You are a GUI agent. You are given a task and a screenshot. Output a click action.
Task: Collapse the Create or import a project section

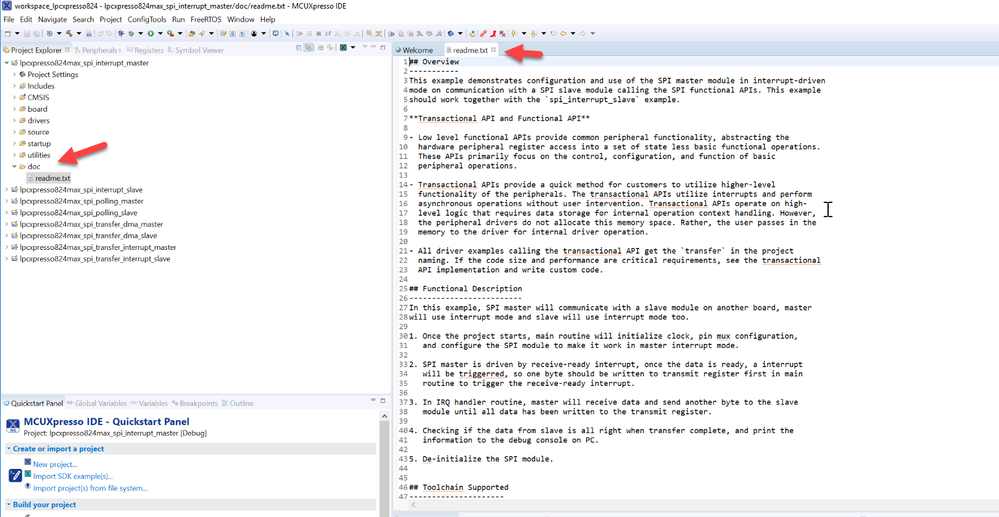pyautogui.click(x=9, y=449)
